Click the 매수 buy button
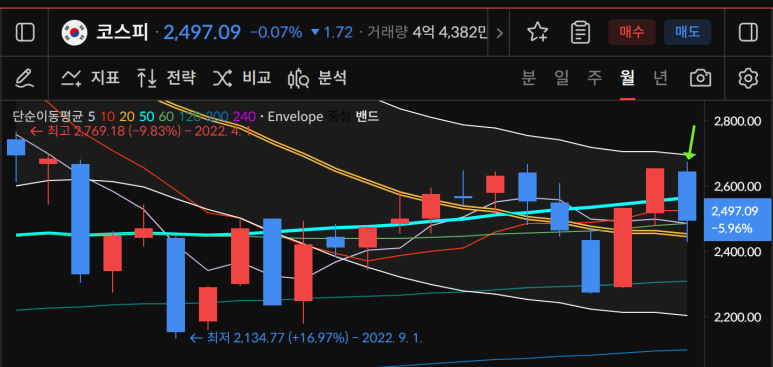Viewport: 773px width, 367px height. point(632,33)
